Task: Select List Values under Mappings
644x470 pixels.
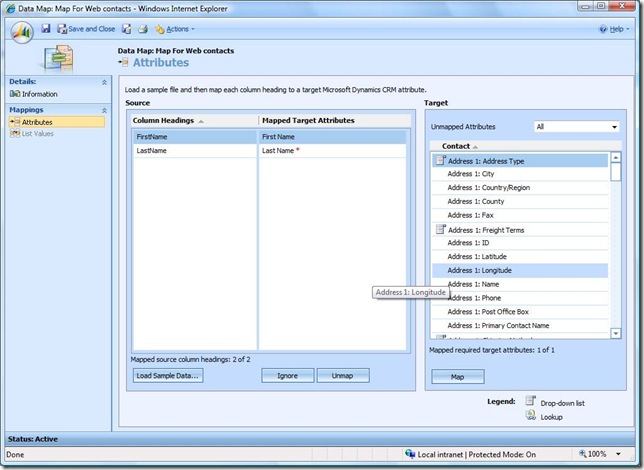Action: (x=38, y=133)
